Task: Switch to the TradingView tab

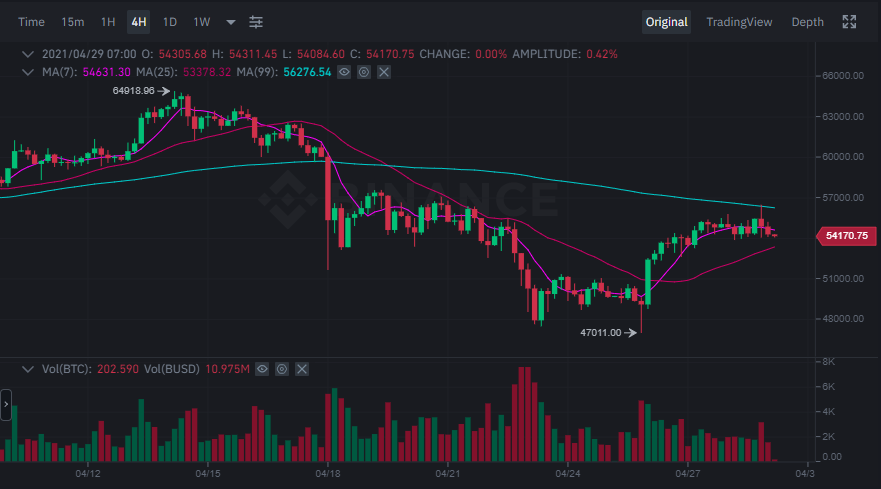Action: (x=738, y=22)
